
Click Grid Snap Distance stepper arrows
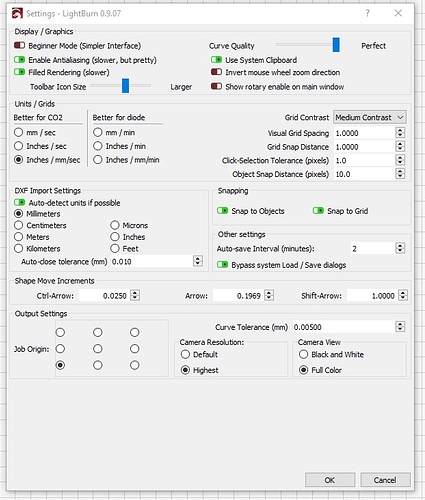pos(400,146)
